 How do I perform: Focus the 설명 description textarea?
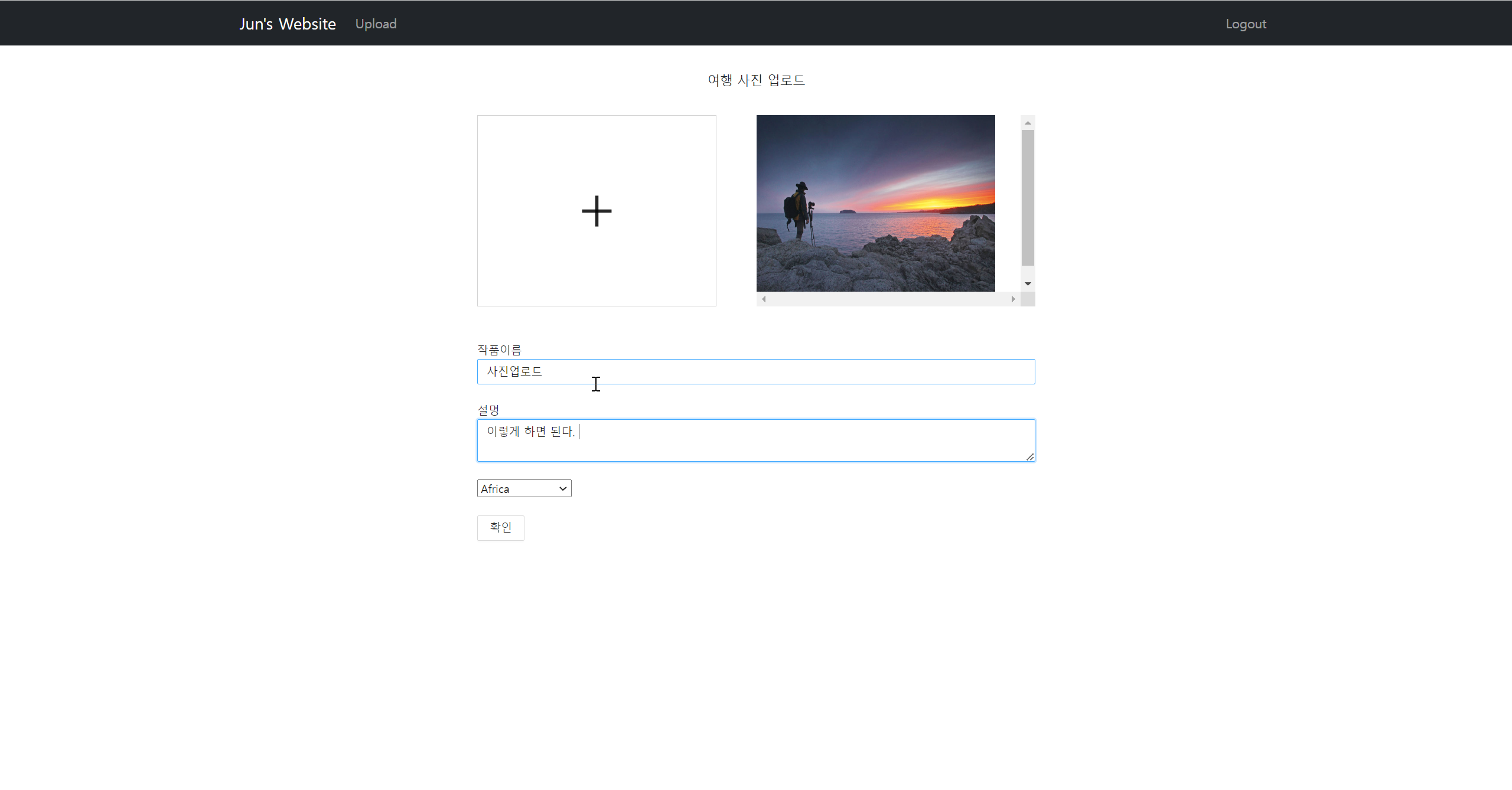click(755, 440)
